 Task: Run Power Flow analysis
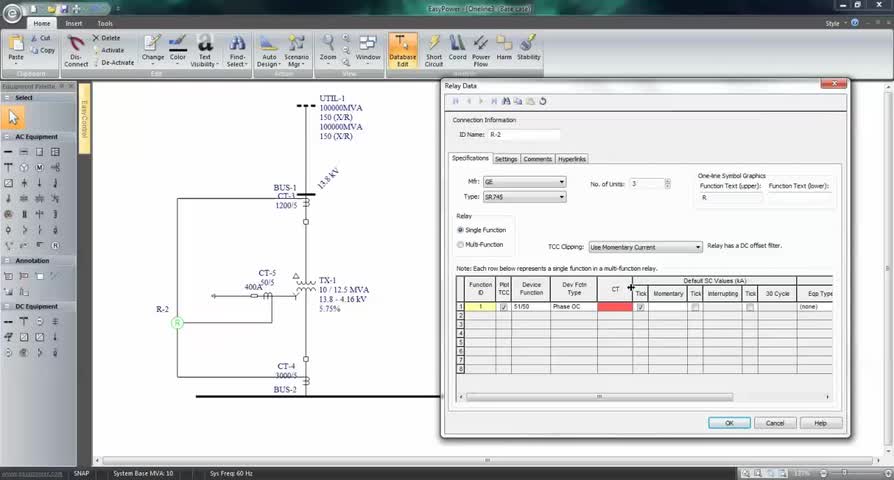[x=481, y=51]
